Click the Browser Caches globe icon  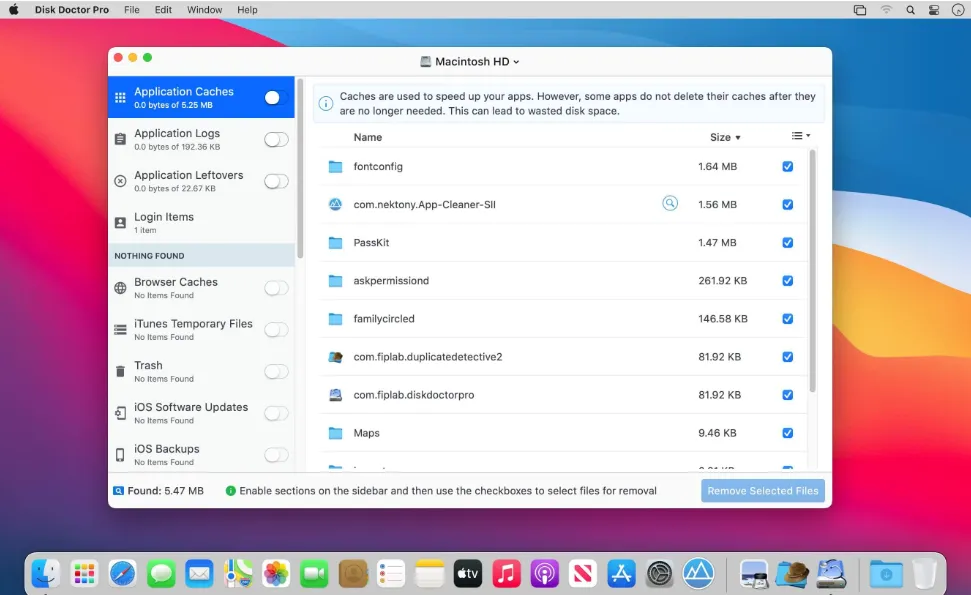coord(120,288)
